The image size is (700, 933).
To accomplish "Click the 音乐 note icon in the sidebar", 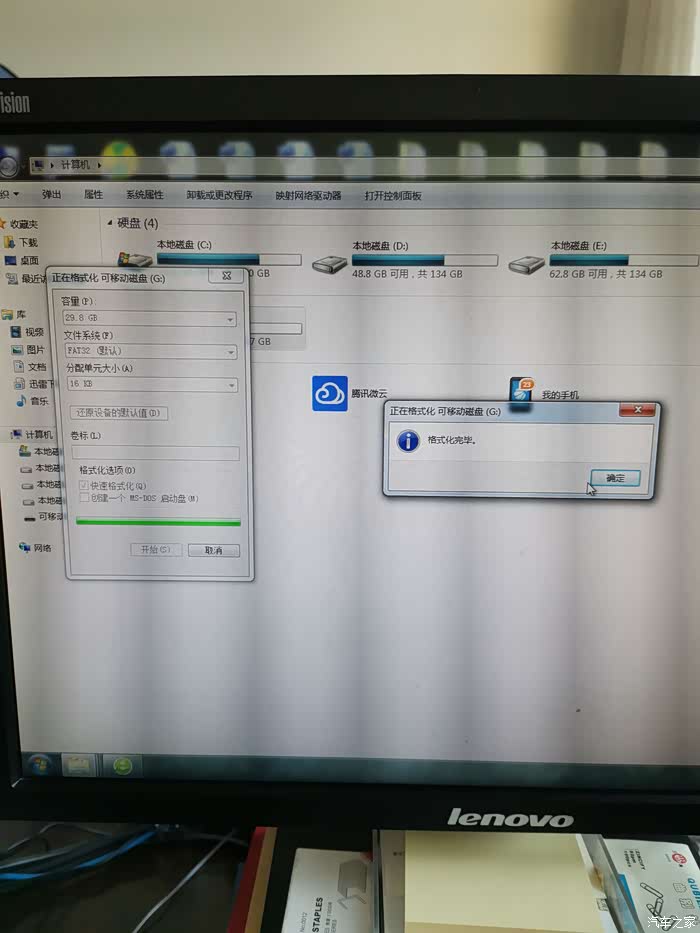I will (x=21, y=401).
